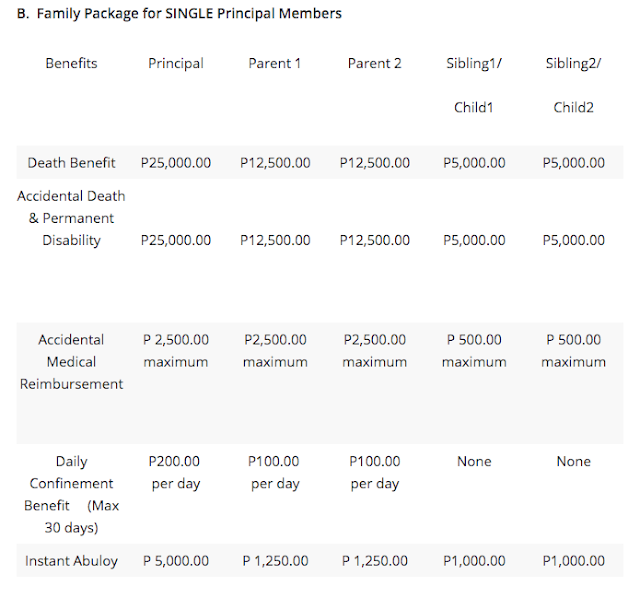The width and height of the screenshot is (640, 598).
Task: Select the Benefits column header
Action: coord(71,63)
